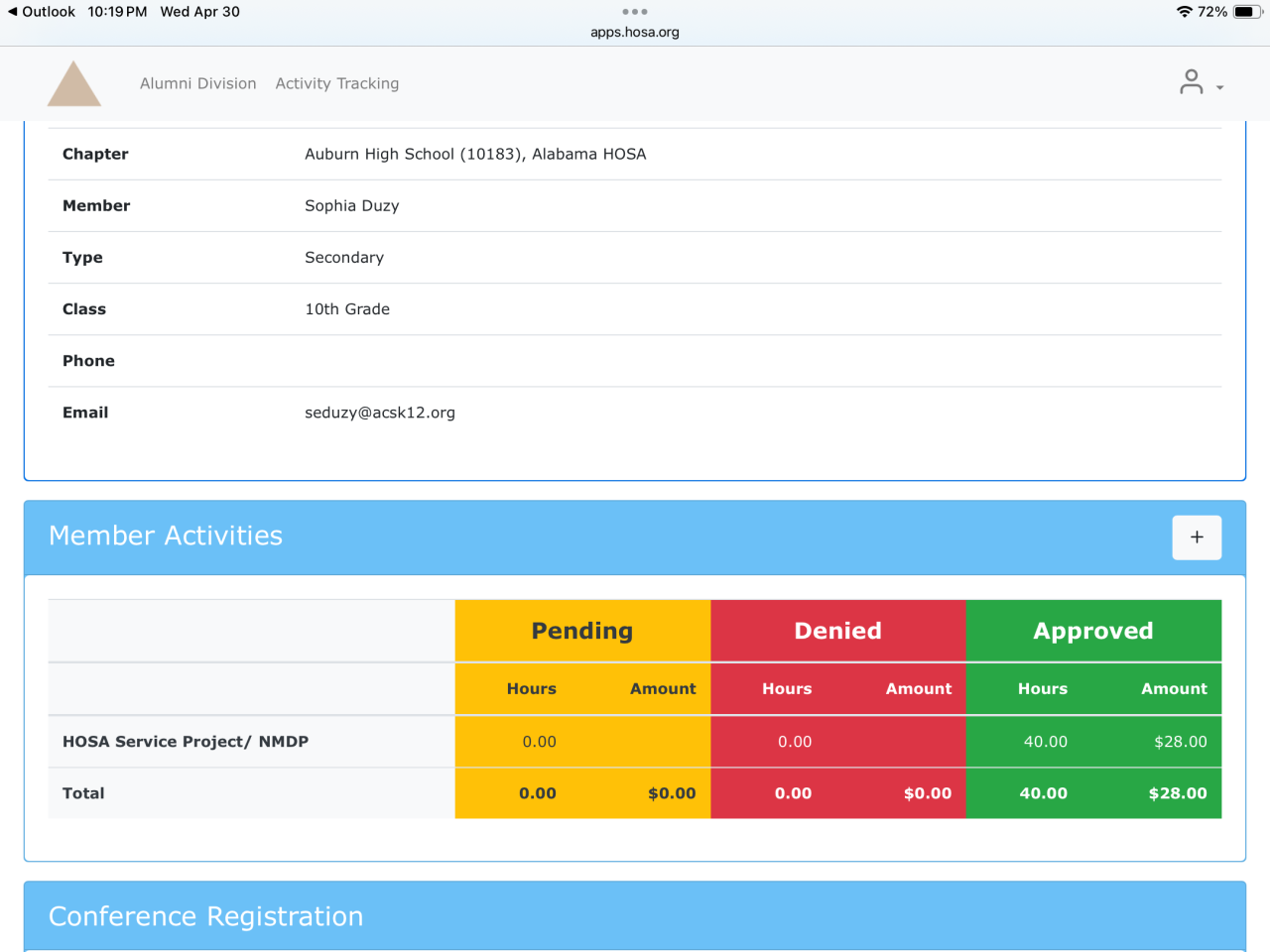Tap the status bar date Wed Apr 30
Viewport: 1270px width, 952px height.
pyautogui.click(x=200, y=12)
